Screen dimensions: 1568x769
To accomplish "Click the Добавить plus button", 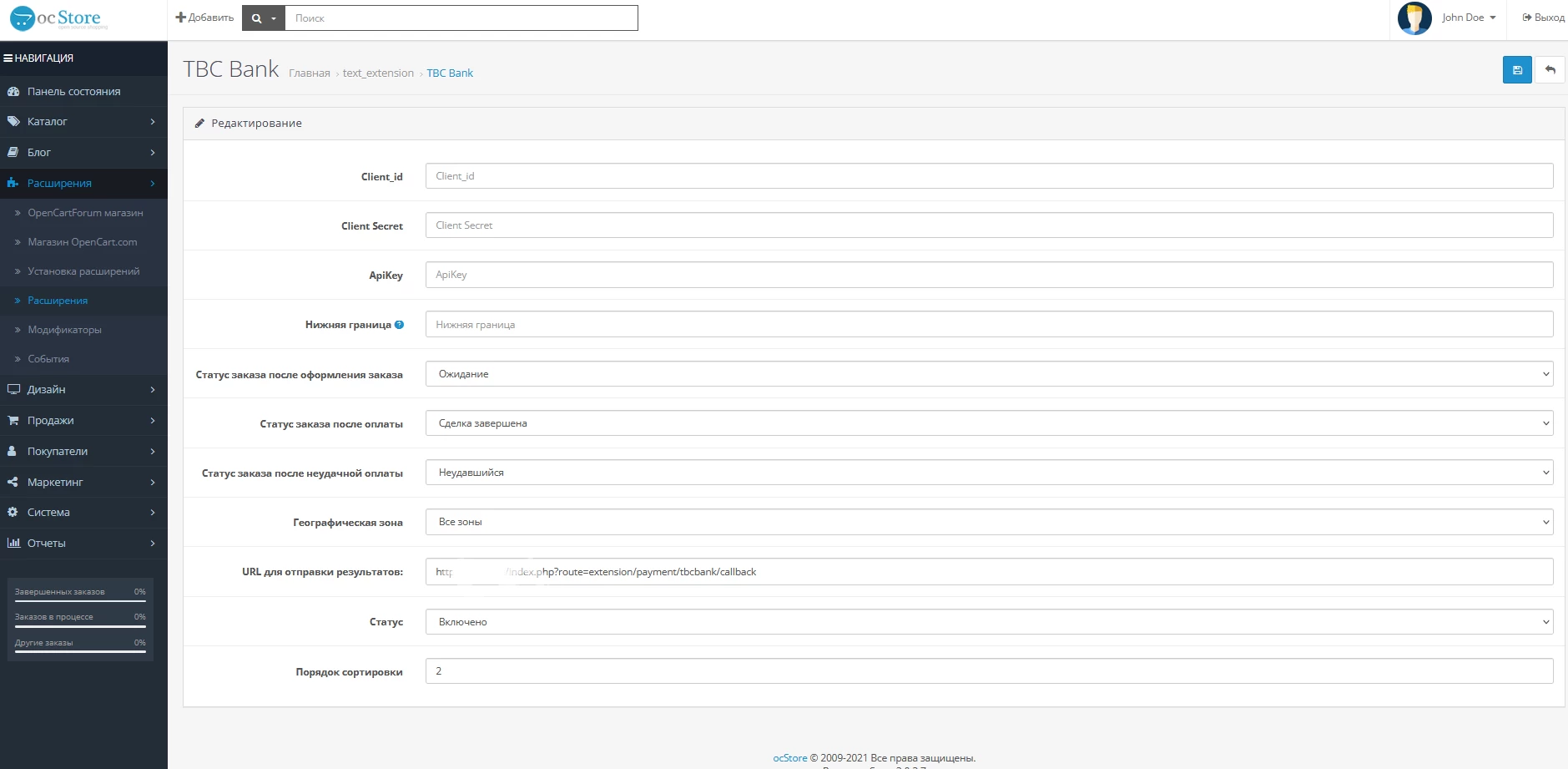I will coord(204,18).
